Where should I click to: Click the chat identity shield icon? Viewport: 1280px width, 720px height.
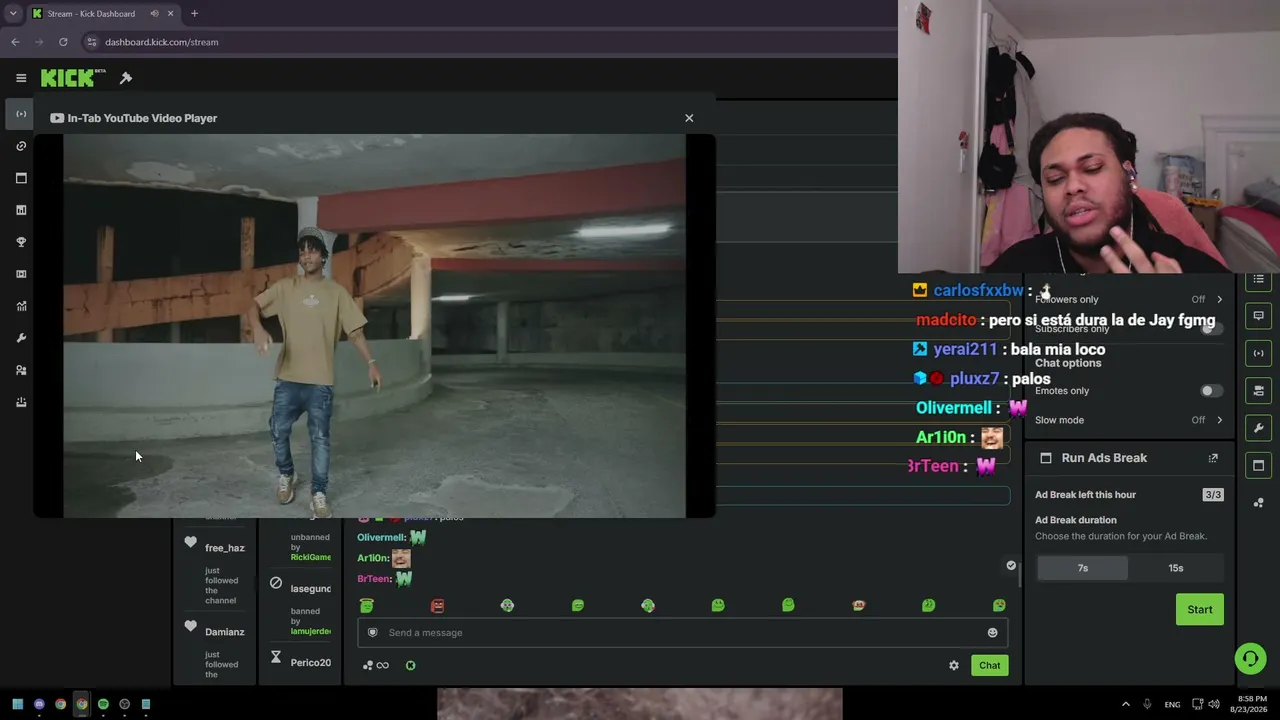[x=373, y=632]
